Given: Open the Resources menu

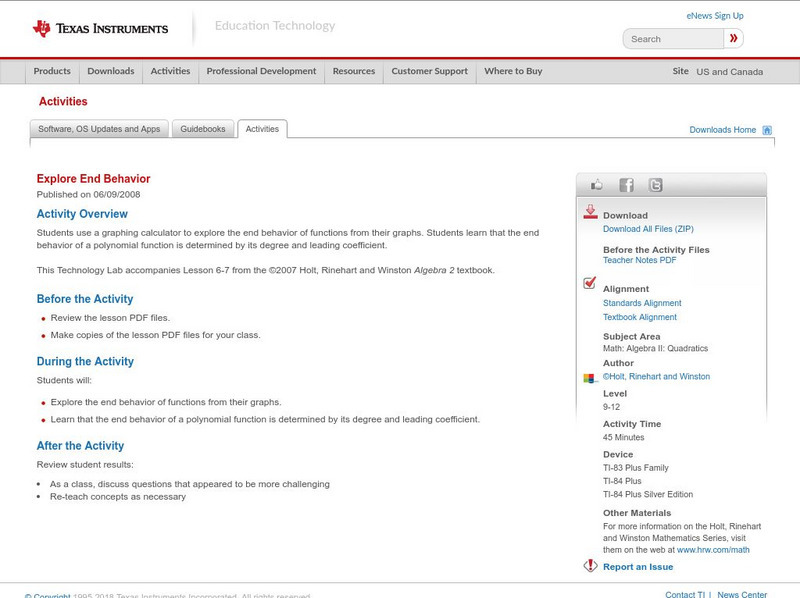Looking at the screenshot, I should click(x=354, y=71).
